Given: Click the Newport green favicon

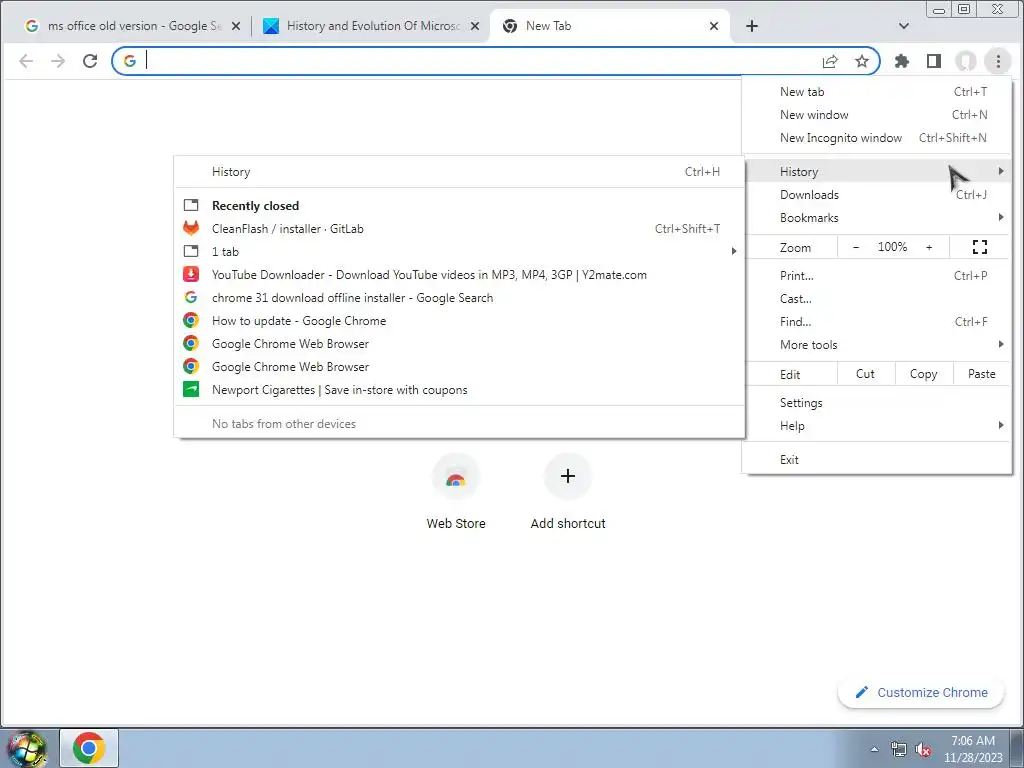Looking at the screenshot, I should point(191,389).
